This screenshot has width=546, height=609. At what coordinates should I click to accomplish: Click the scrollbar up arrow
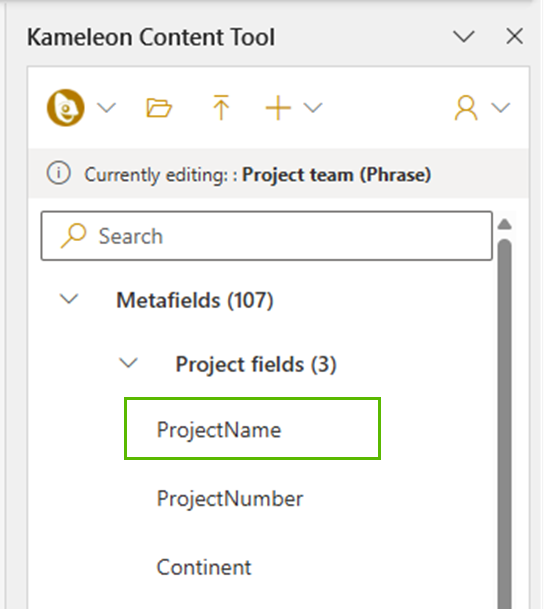[504, 224]
